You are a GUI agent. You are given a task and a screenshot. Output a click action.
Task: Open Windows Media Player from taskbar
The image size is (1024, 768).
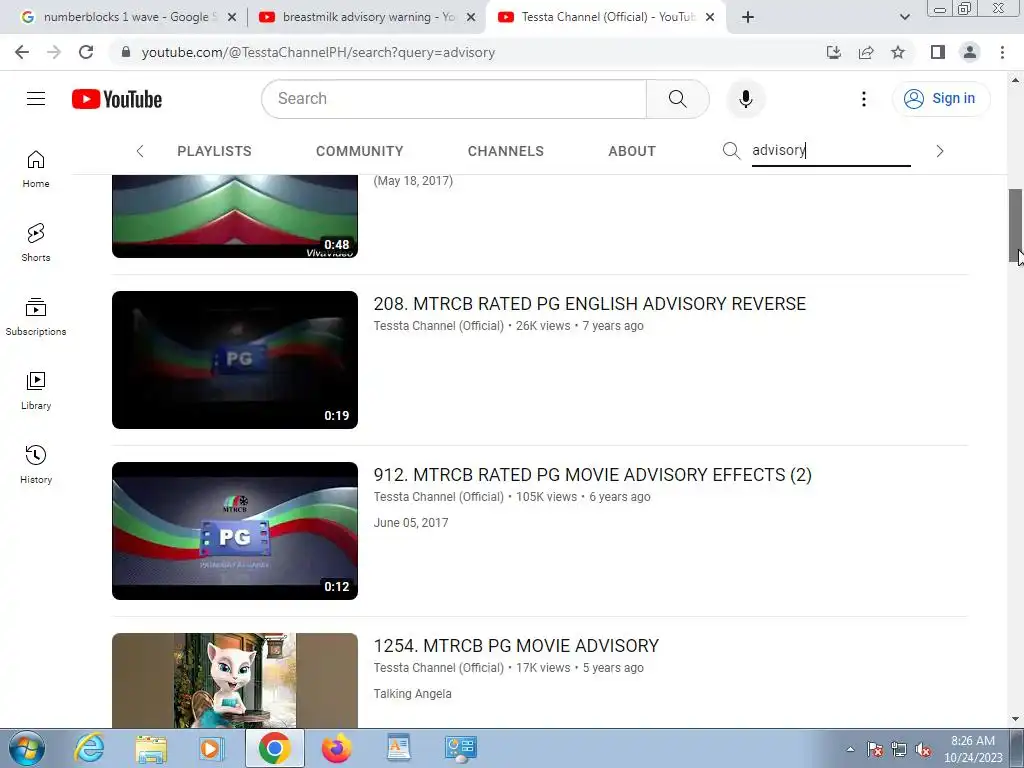212,748
